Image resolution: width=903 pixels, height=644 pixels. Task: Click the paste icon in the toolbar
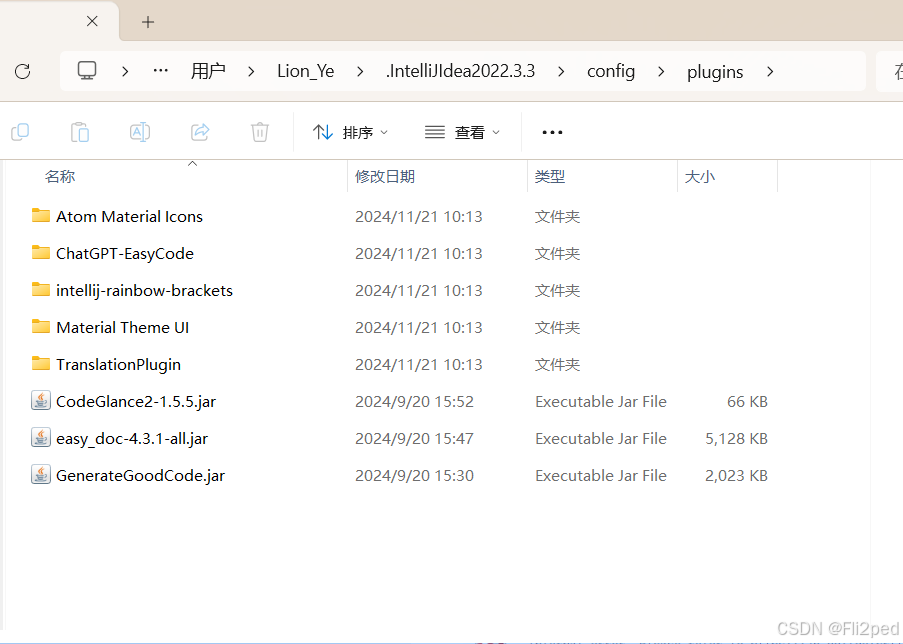point(80,132)
